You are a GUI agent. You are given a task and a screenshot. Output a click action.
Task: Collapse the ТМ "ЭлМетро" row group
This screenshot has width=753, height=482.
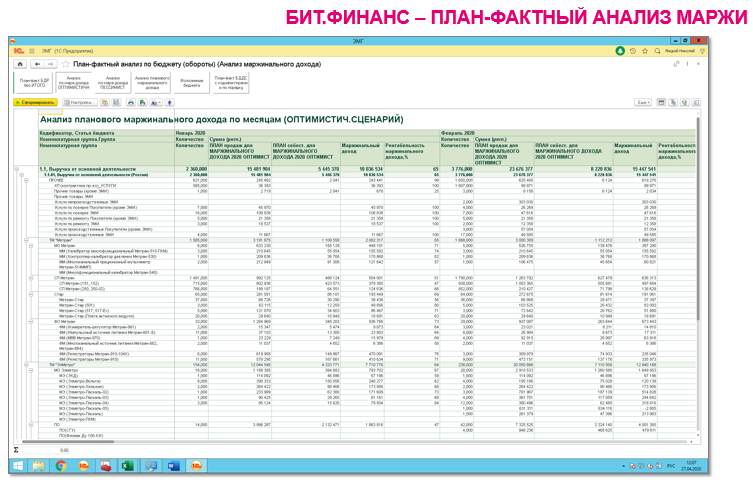tap(26, 365)
